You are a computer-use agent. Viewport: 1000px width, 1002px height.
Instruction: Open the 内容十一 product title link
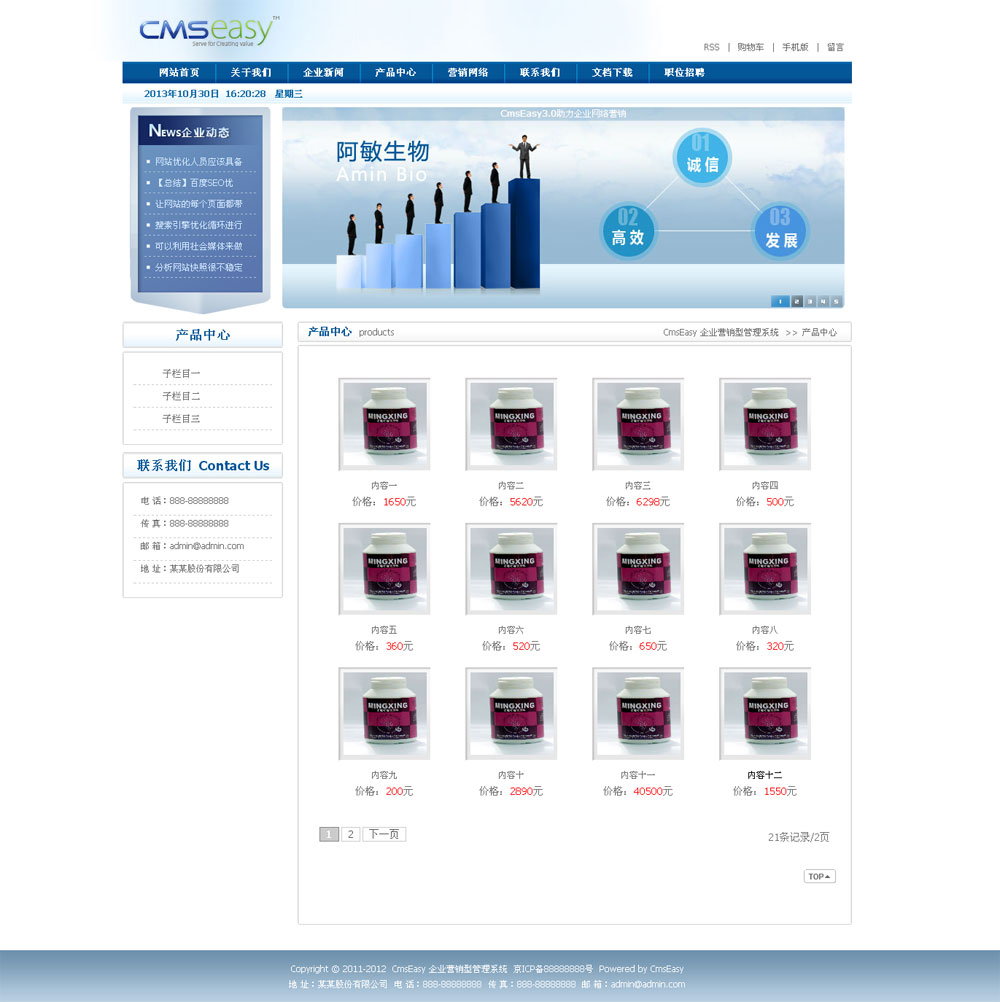(638, 775)
